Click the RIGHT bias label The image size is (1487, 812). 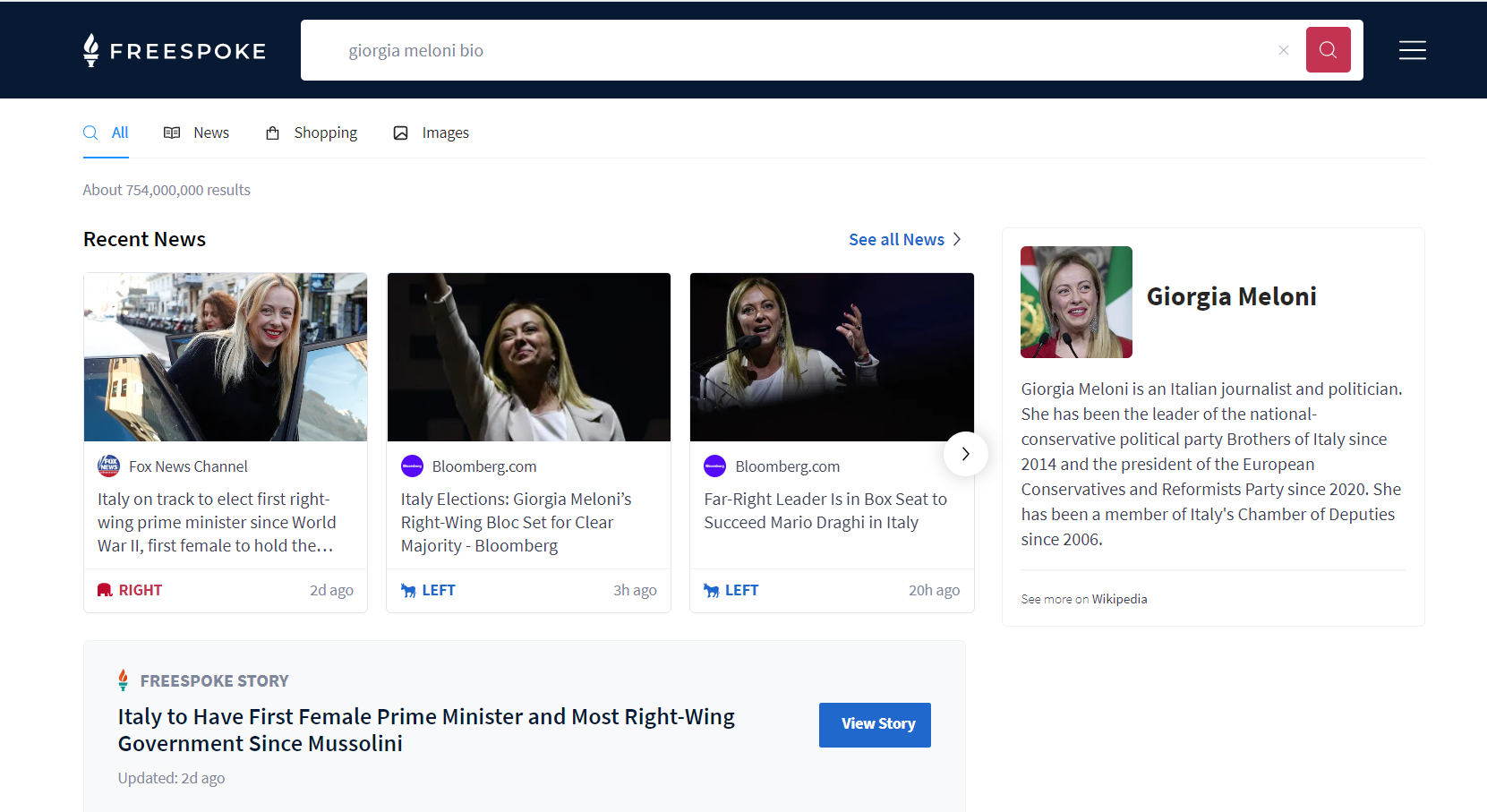tap(141, 590)
